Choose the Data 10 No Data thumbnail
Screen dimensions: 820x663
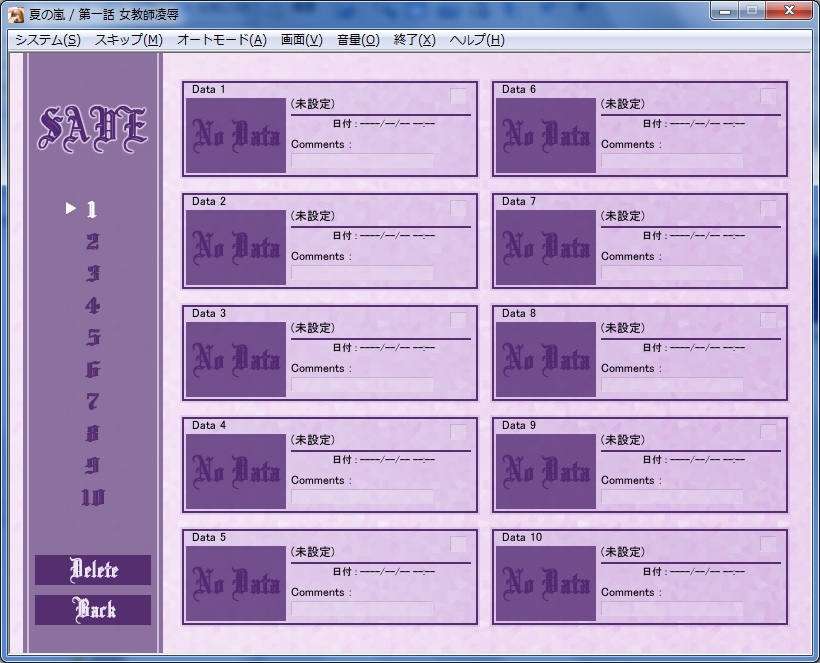(546, 583)
